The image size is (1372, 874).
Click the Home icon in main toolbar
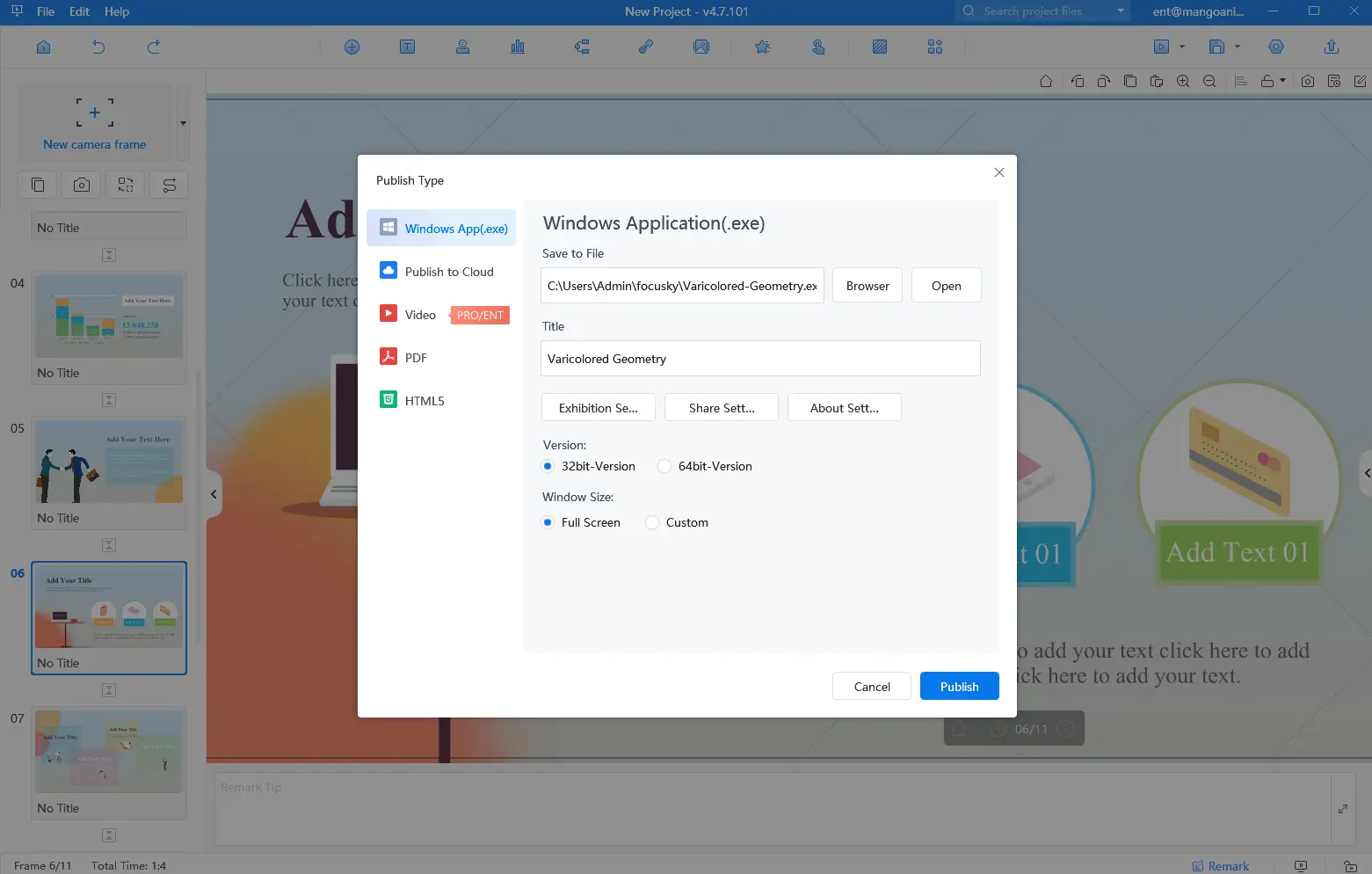43,47
